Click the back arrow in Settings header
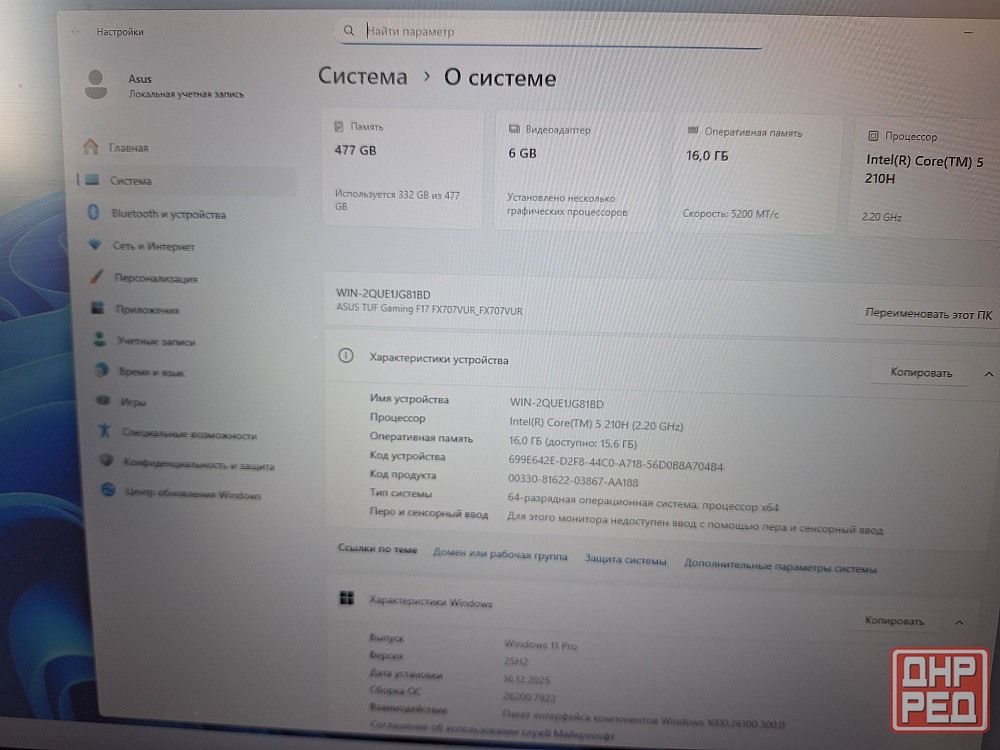Image resolution: width=1000 pixels, height=750 pixels. click(x=76, y=31)
